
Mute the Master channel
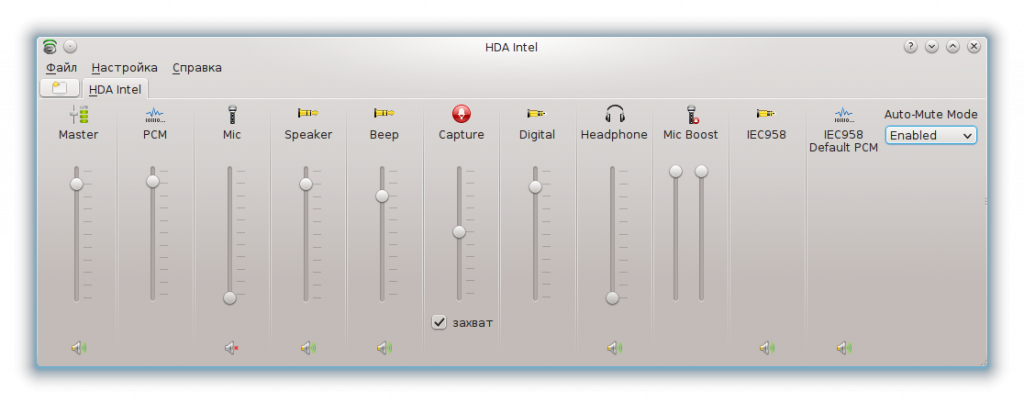pos(79,348)
